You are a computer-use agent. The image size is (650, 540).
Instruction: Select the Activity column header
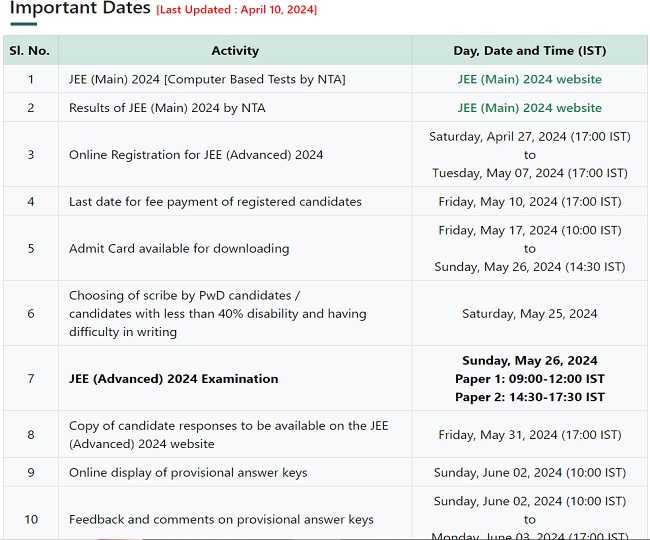pyautogui.click(x=235, y=50)
